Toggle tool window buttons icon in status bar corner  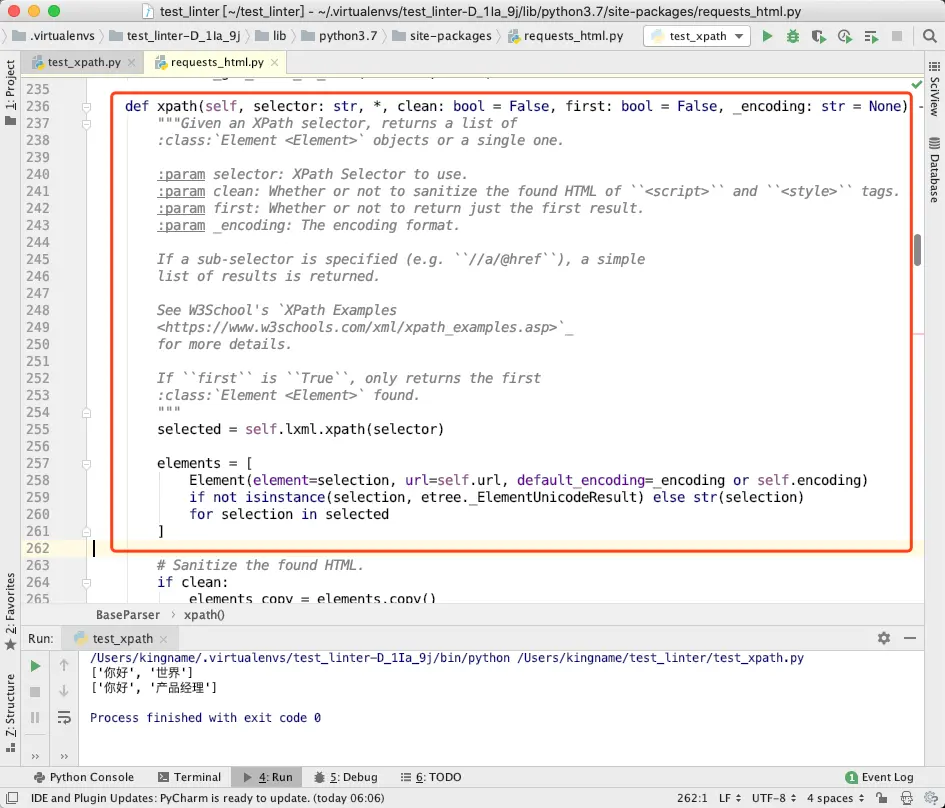coord(11,798)
